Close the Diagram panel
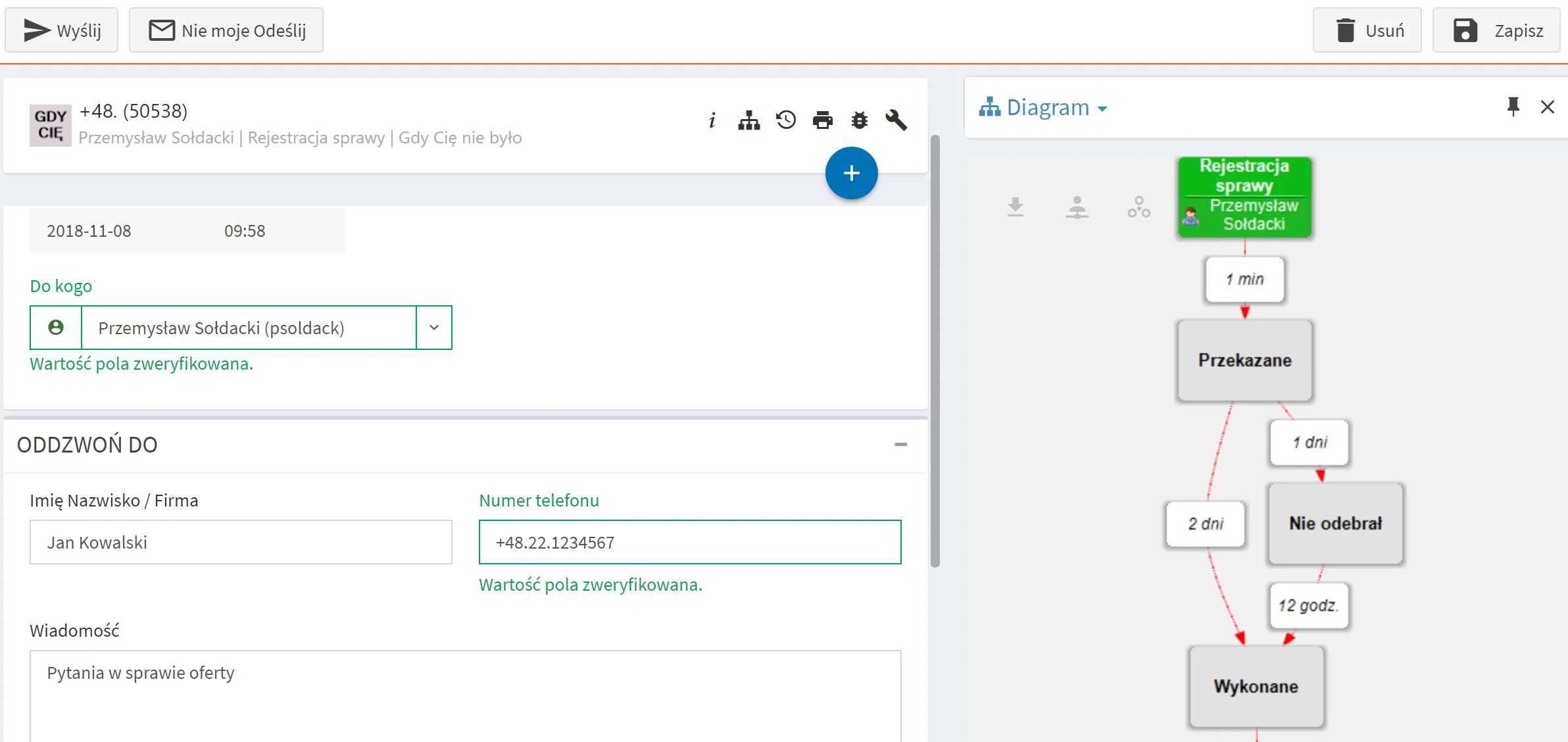1568x742 pixels. click(x=1548, y=107)
